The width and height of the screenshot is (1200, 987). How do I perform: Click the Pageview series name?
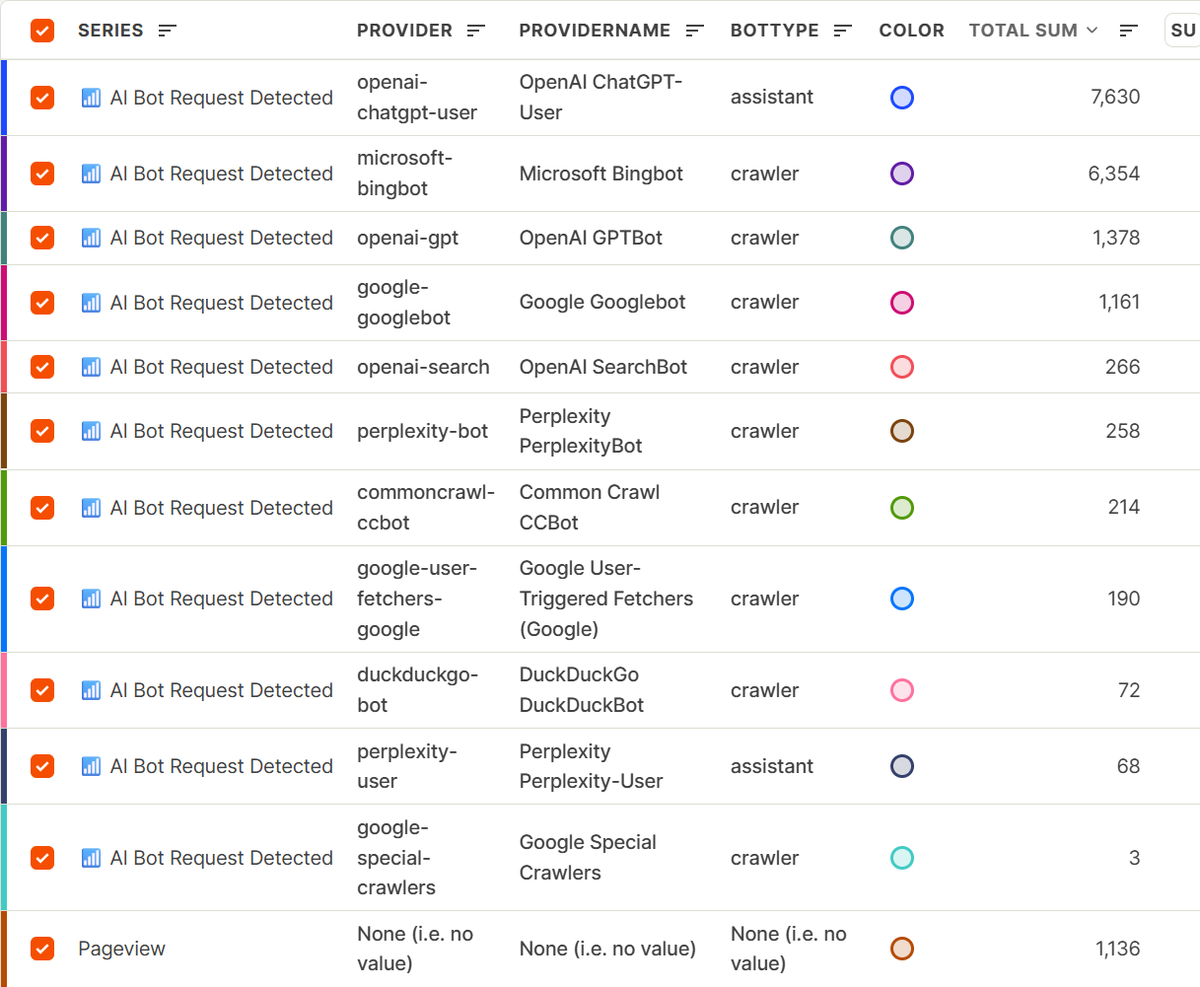(122, 949)
